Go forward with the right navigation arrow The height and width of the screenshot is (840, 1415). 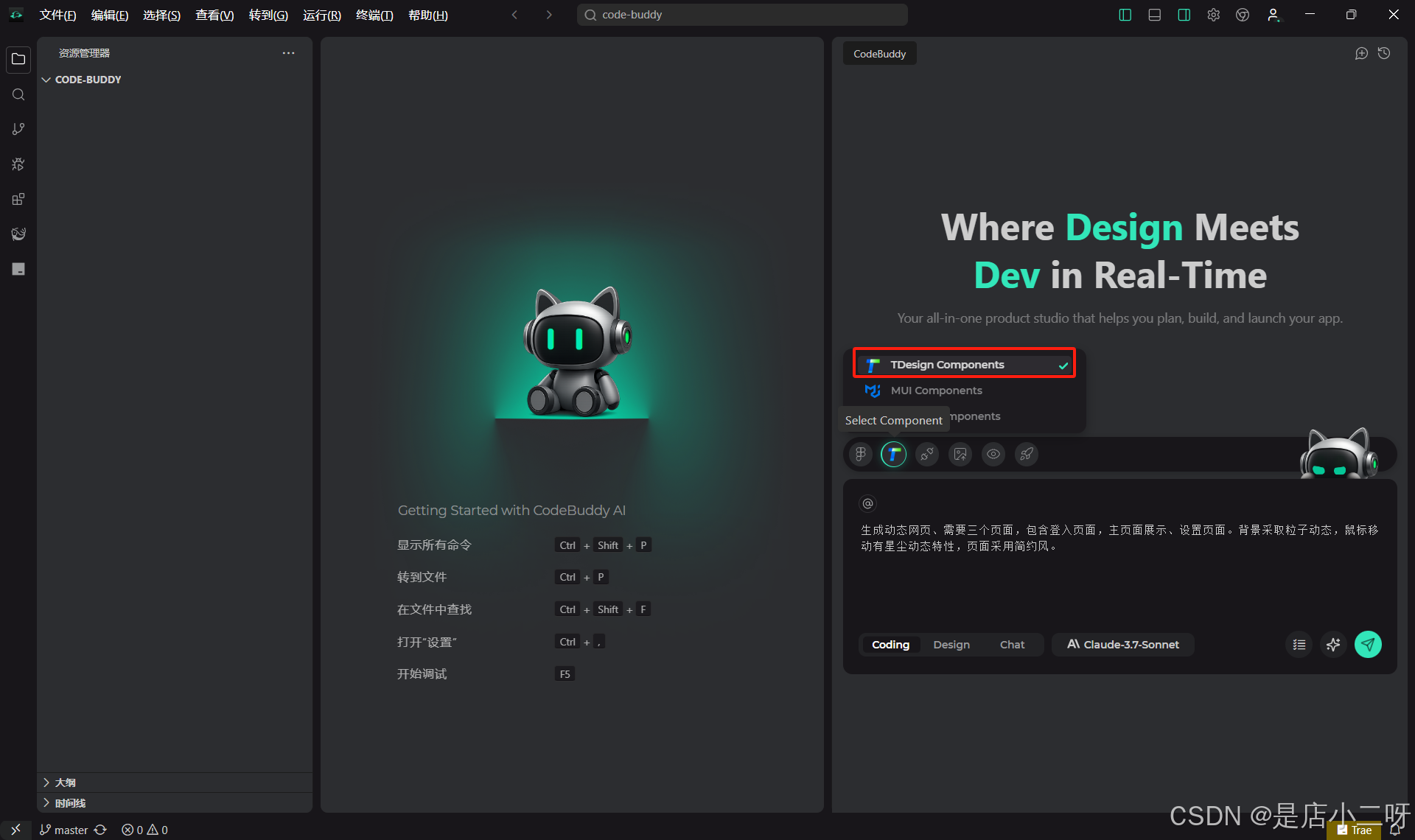point(549,15)
